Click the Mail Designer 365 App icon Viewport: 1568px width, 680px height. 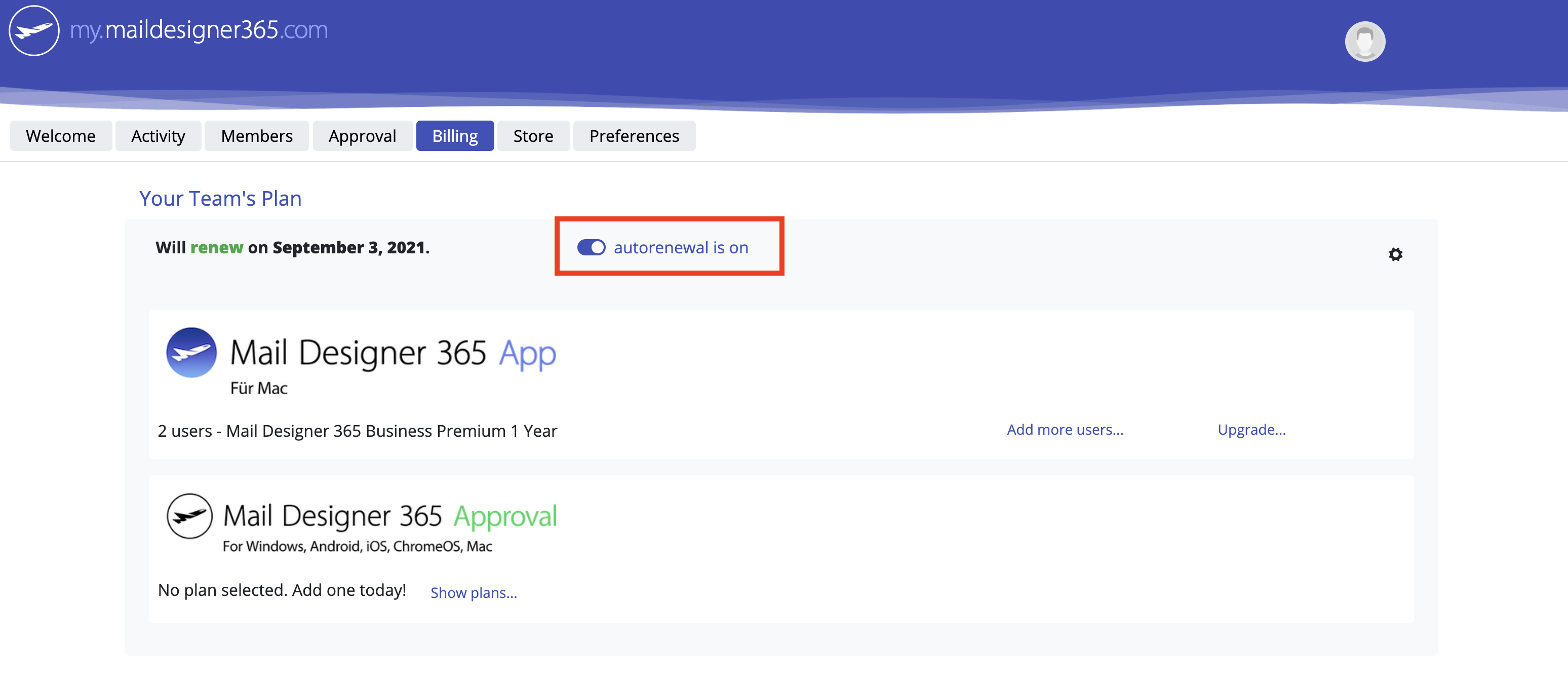pyautogui.click(x=191, y=353)
